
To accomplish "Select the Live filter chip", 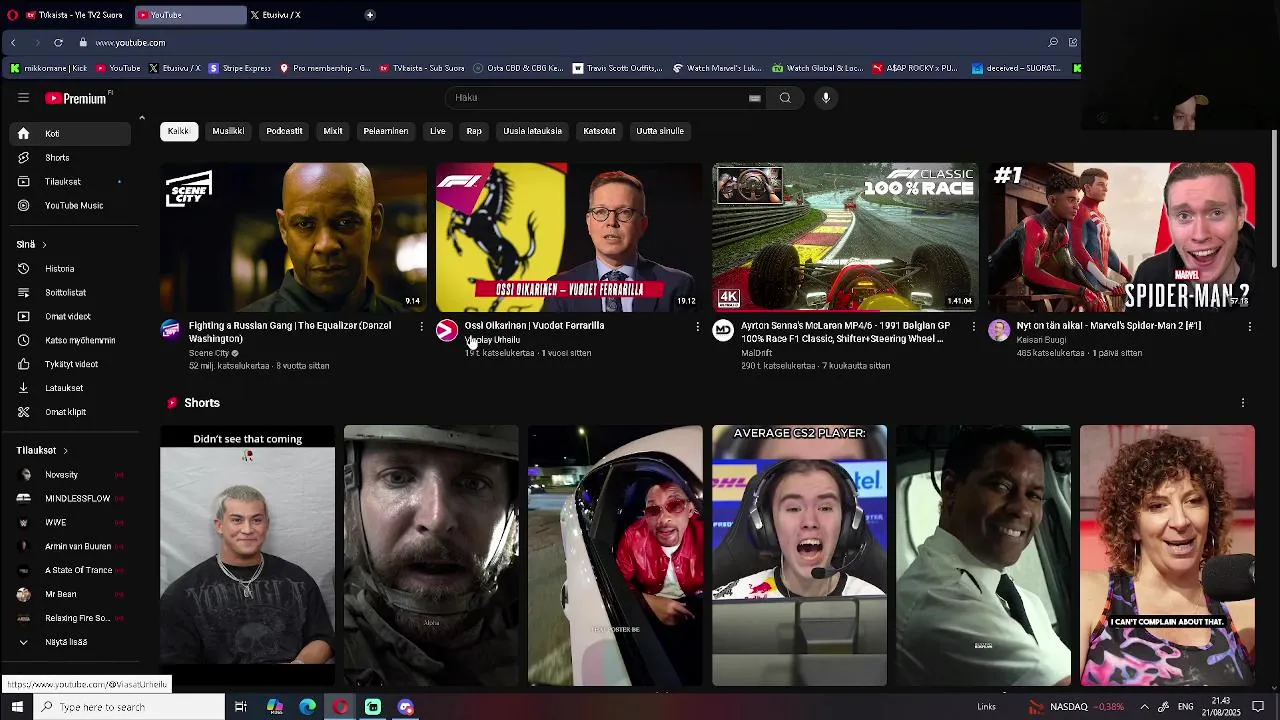I will click(438, 131).
